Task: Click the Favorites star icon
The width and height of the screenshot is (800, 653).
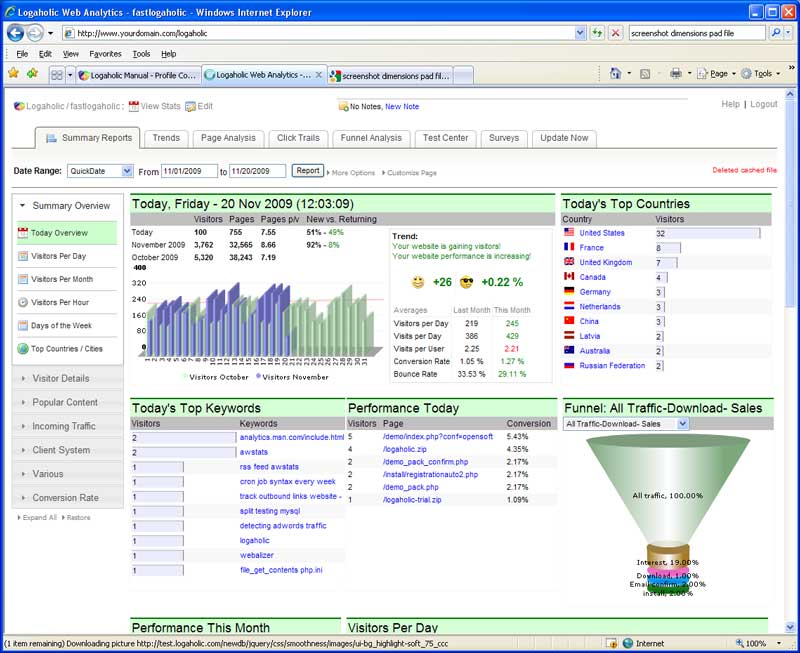Action: point(14,73)
